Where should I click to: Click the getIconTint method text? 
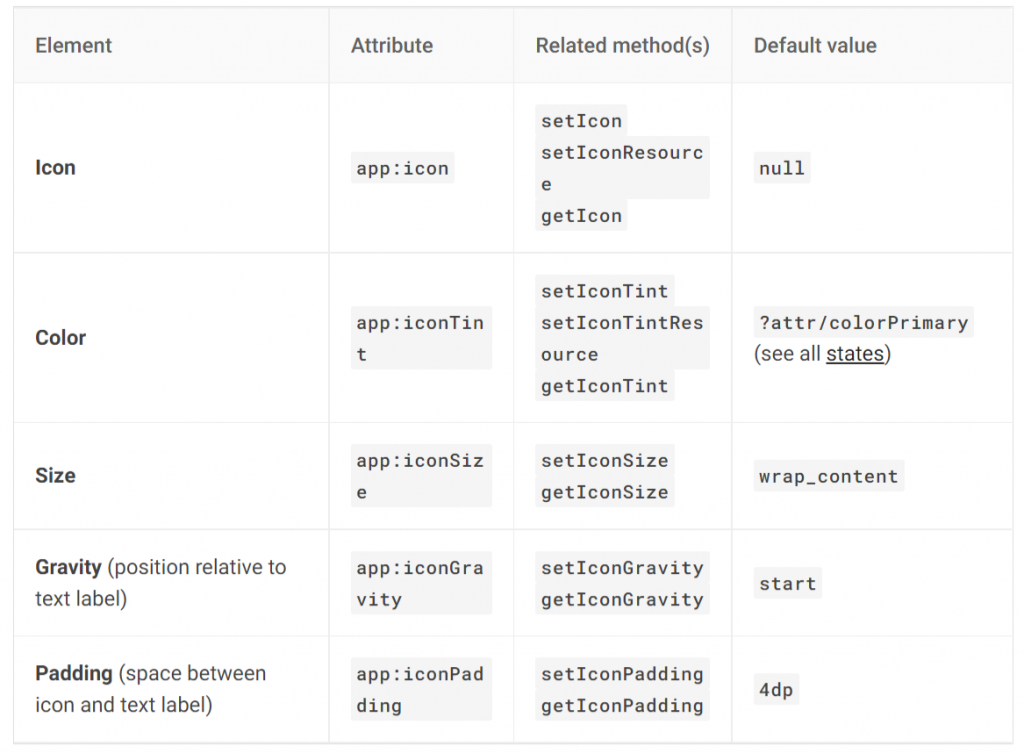pos(604,386)
